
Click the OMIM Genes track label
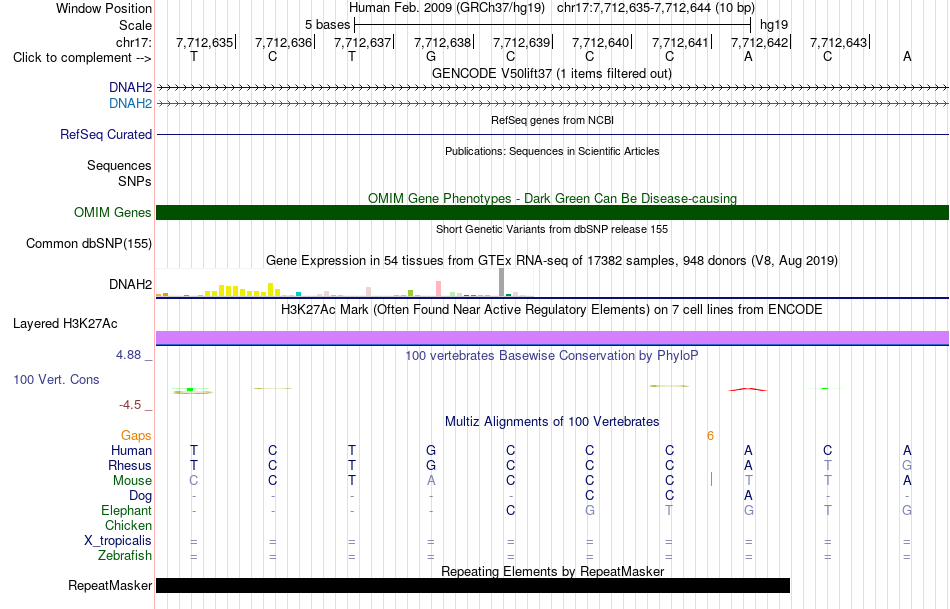(113, 213)
